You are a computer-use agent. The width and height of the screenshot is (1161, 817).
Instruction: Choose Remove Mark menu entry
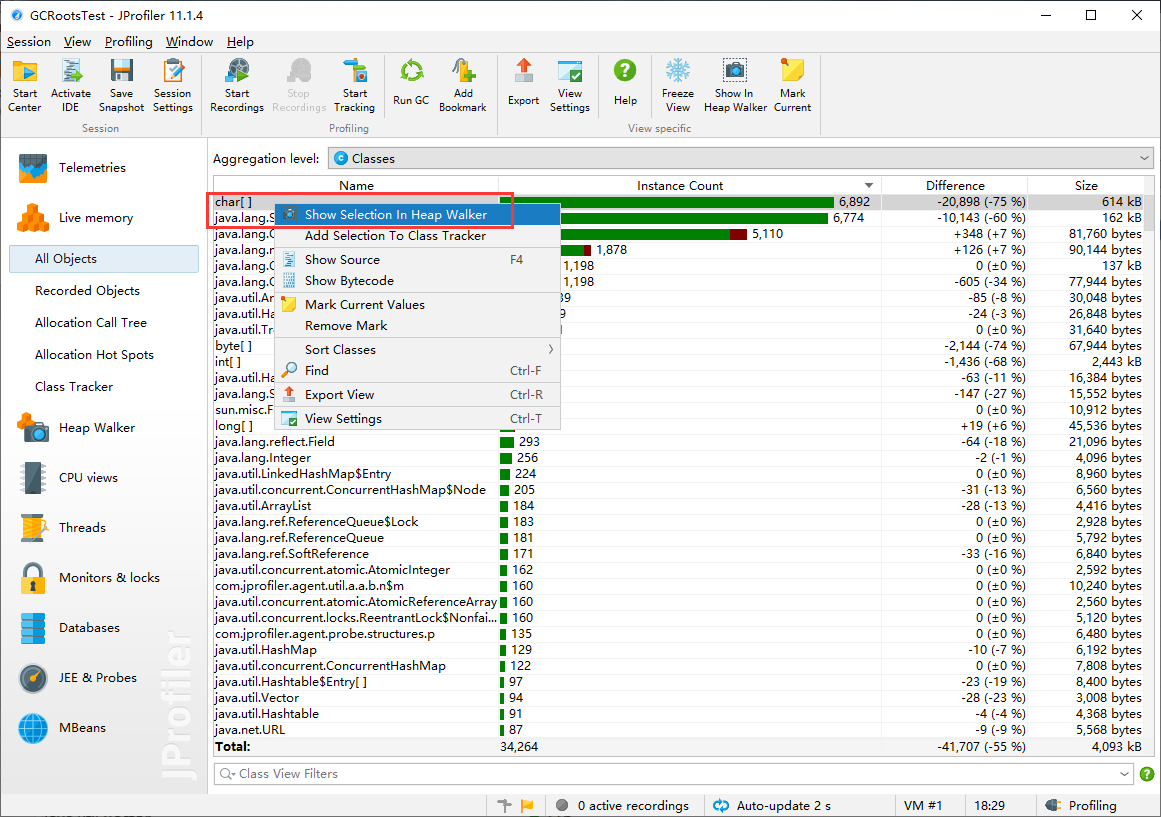tap(417, 326)
